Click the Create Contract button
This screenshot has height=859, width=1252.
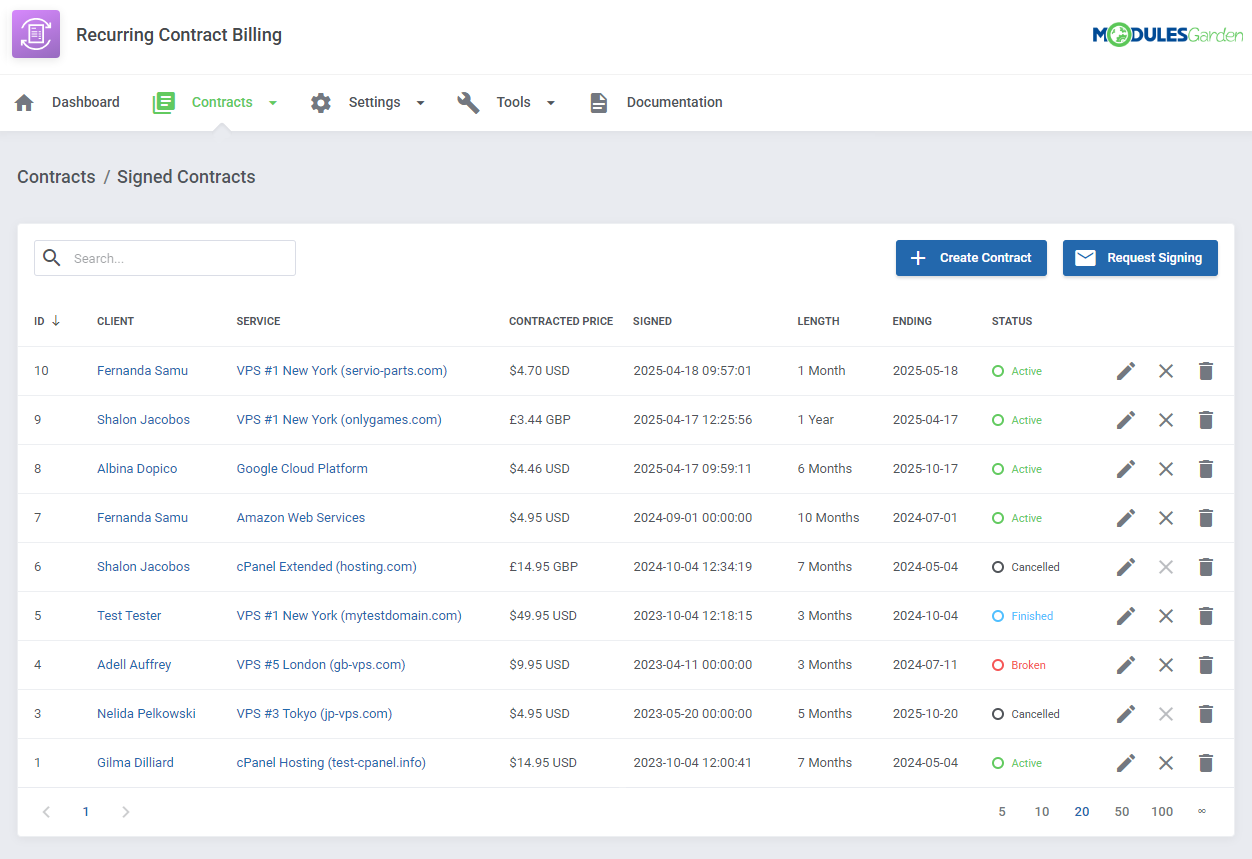(x=971, y=258)
